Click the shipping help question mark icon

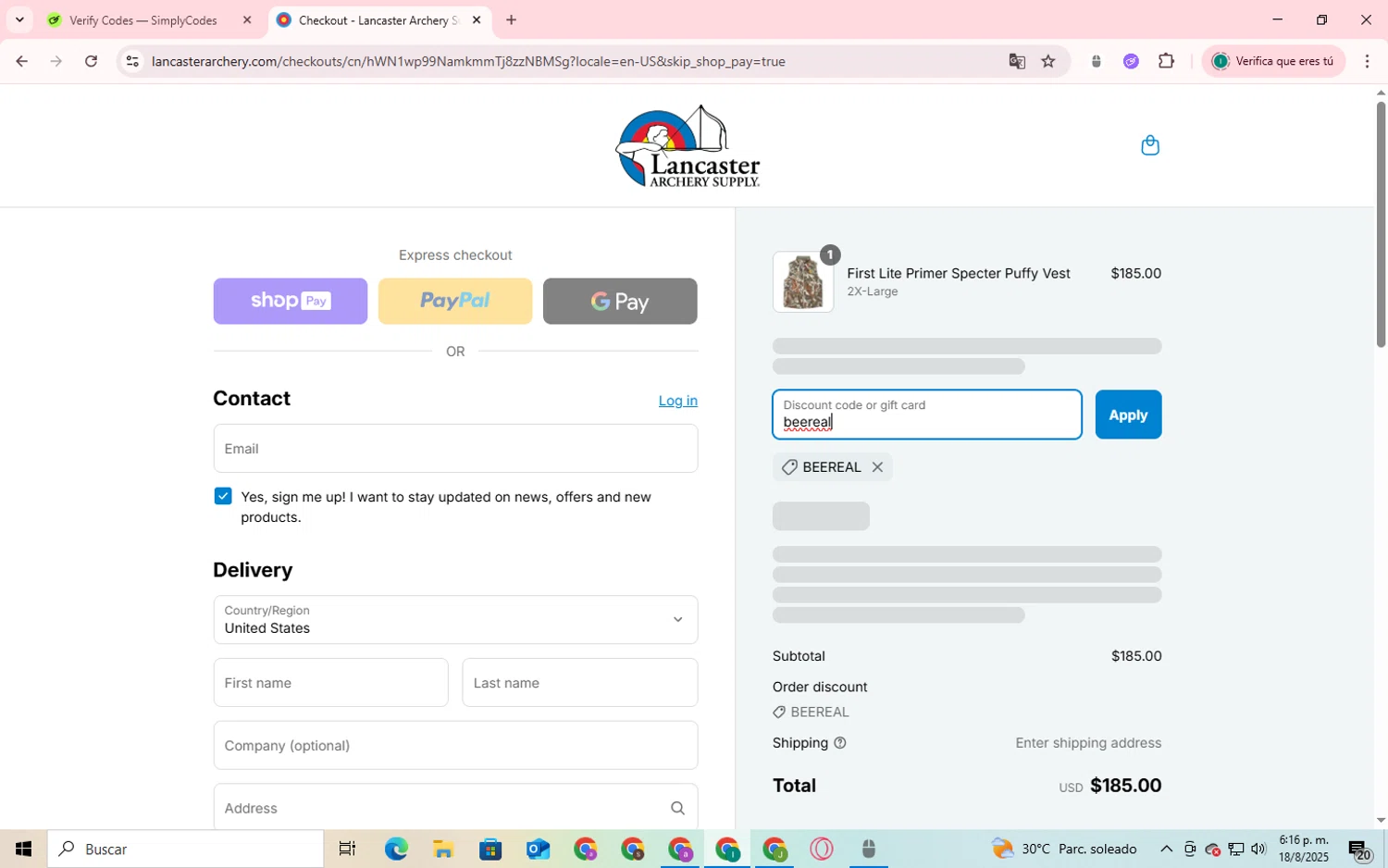click(x=840, y=743)
